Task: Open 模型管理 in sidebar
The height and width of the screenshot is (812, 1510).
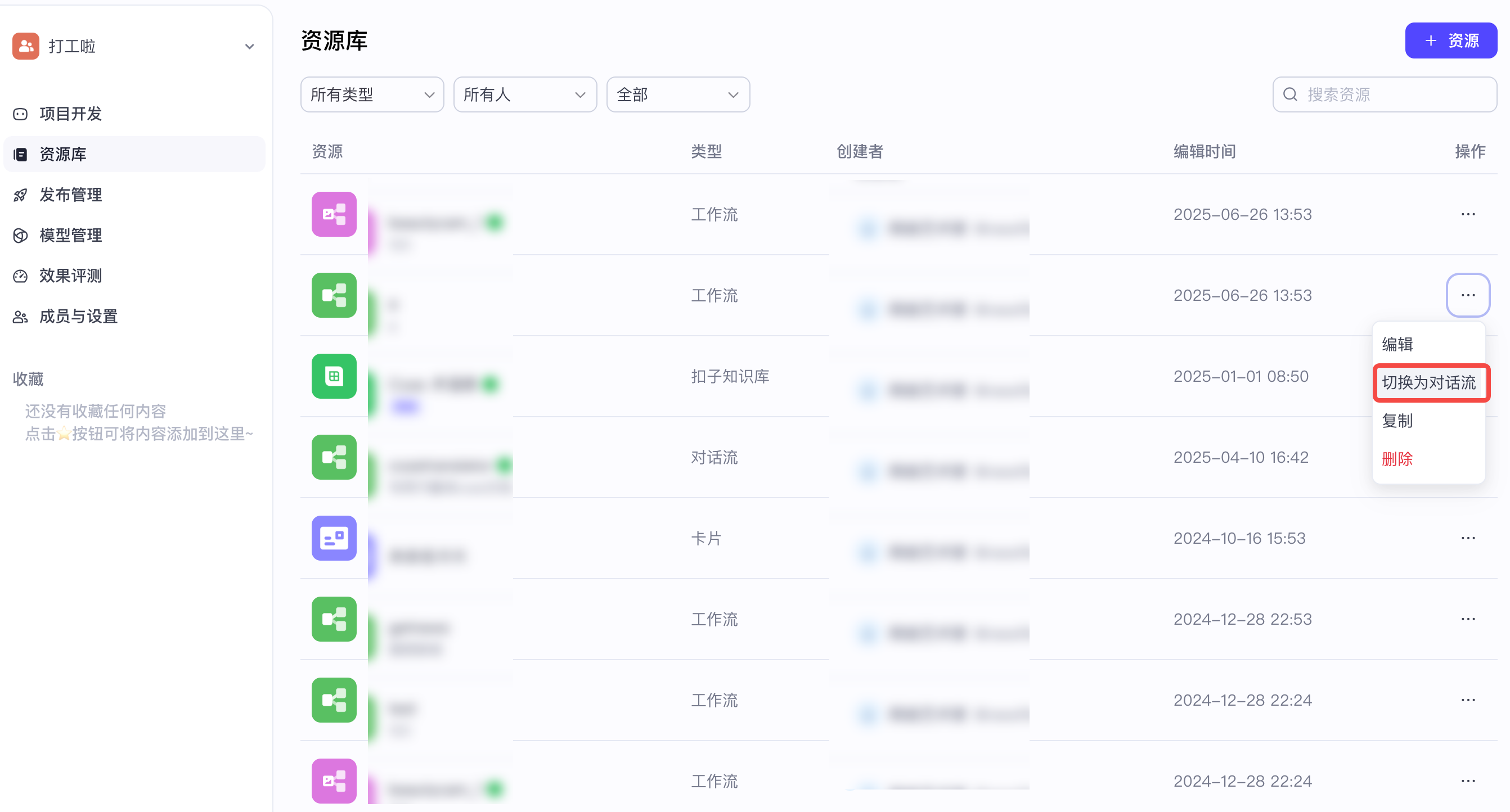Action: tap(70, 235)
